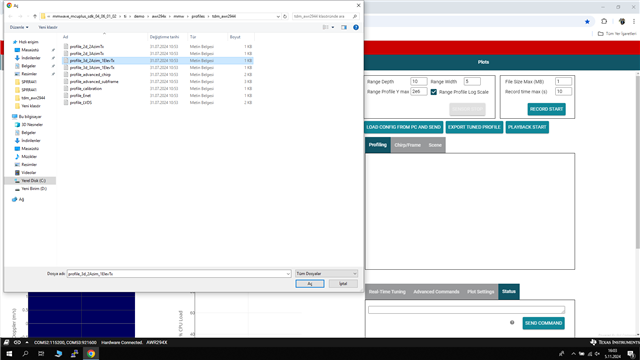Open Tüm Dosyalar file type dropdown

pyautogui.click(x=326, y=273)
